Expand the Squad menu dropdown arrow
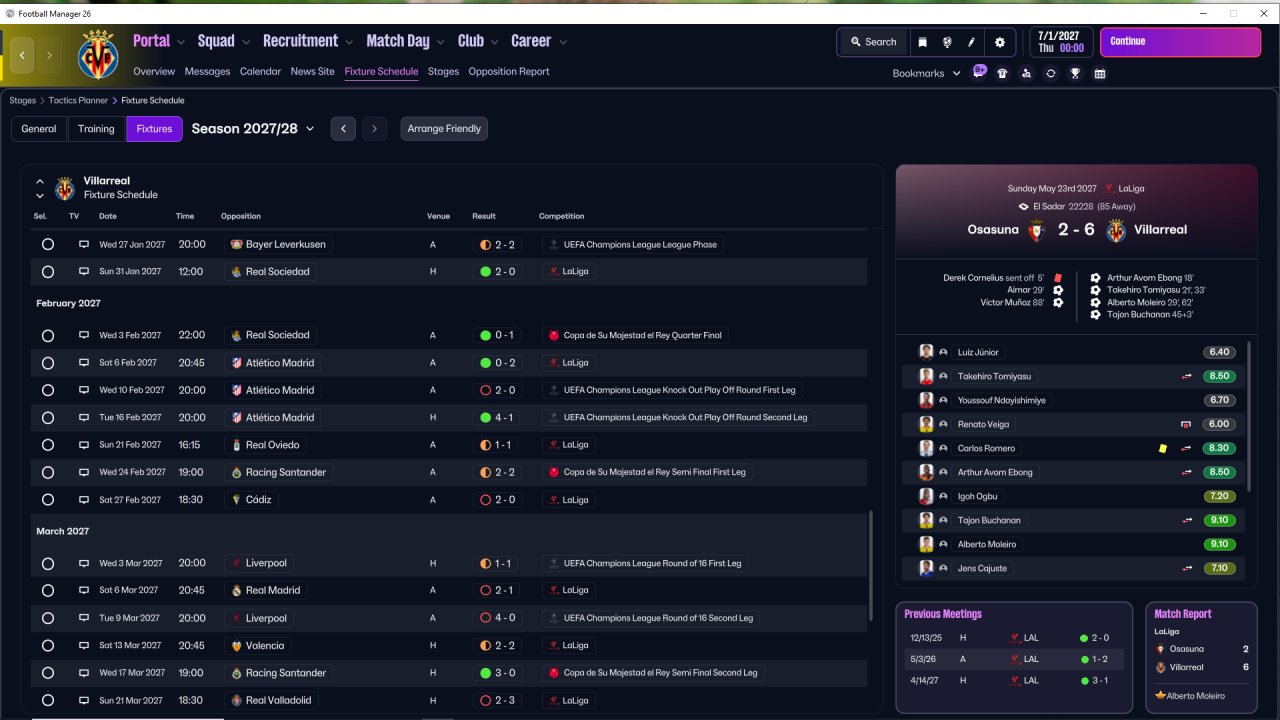 tap(246, 42)
